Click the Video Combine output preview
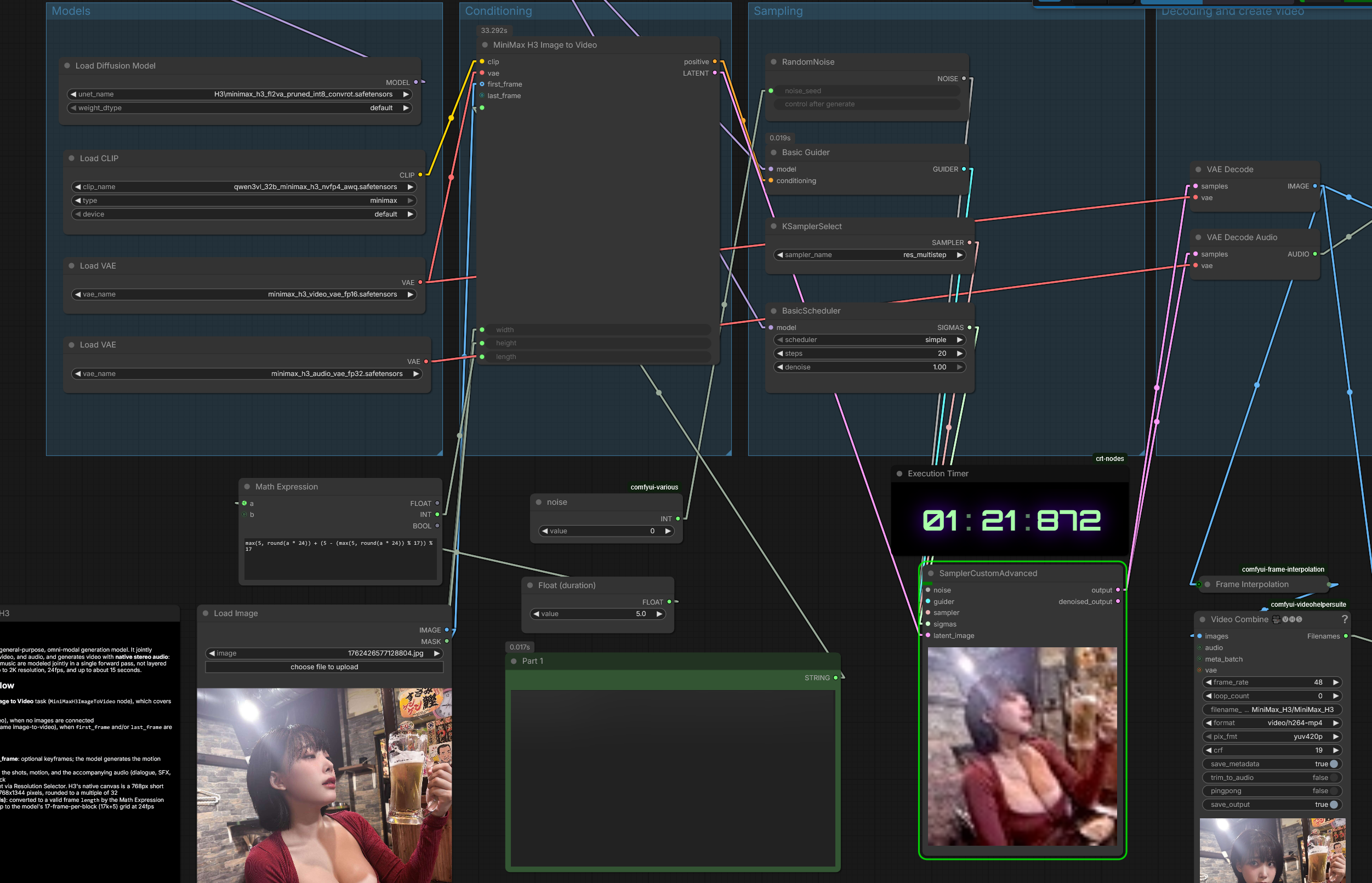Viewport: 1372px width, 883px height. pos(1273,851)
